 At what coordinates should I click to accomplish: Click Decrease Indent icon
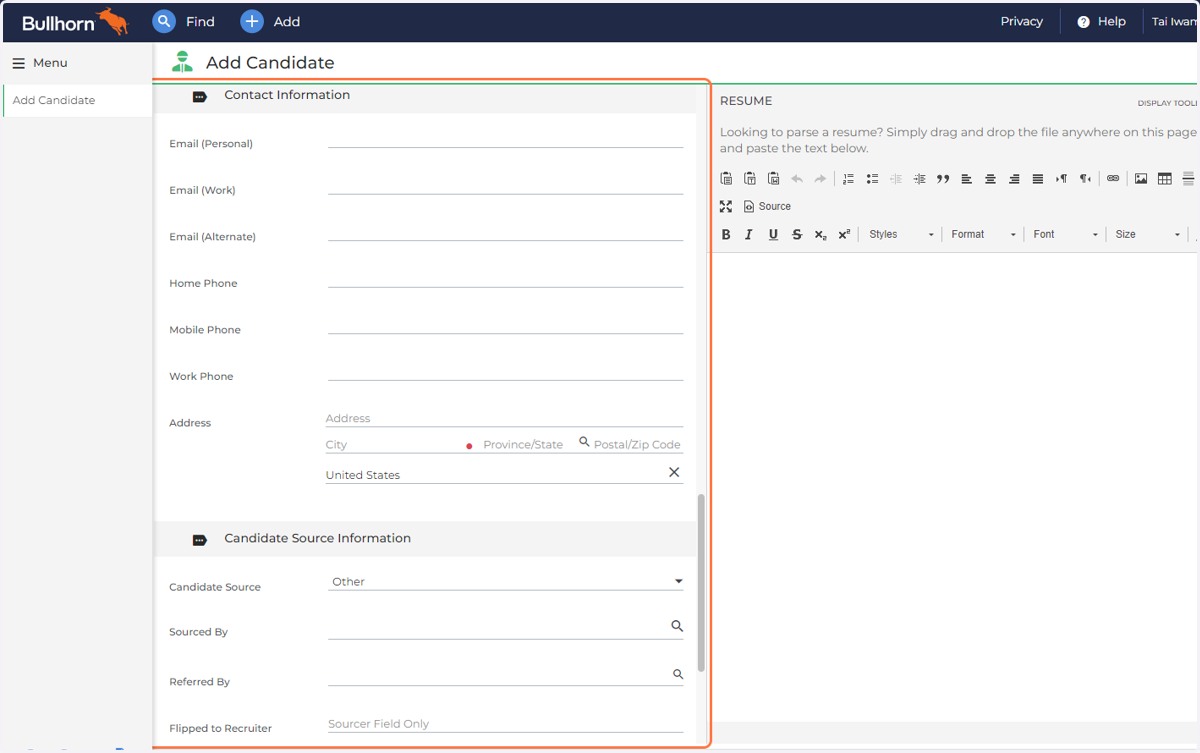(x=896, y=179)
